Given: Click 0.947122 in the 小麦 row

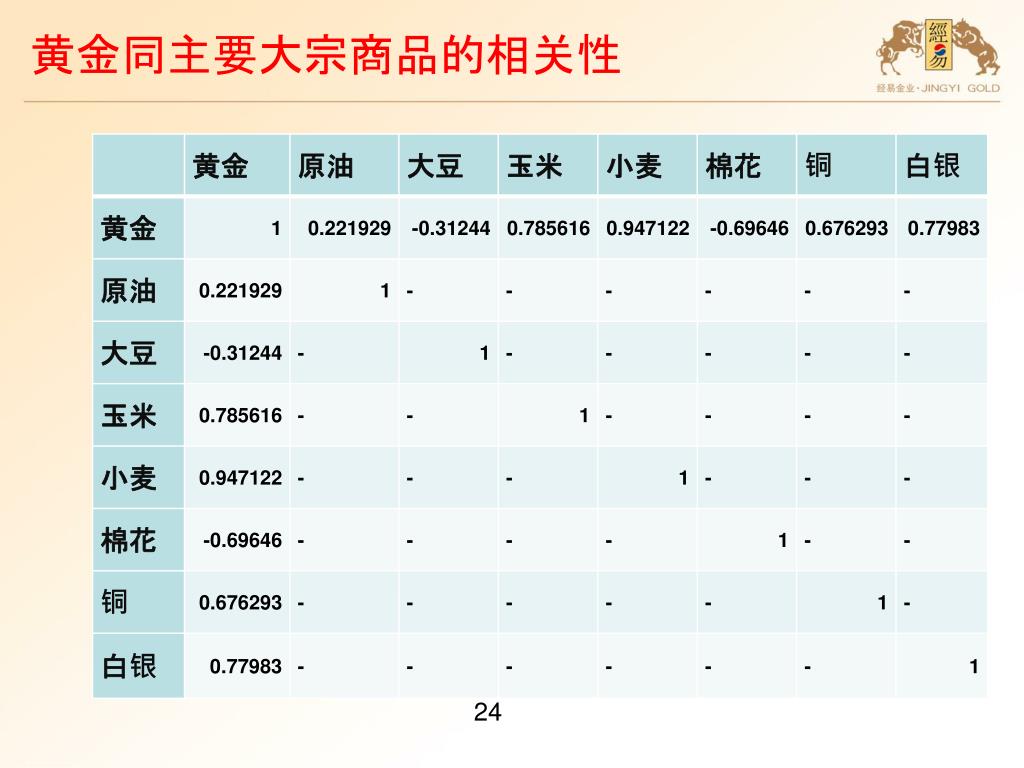Looking at the screenshot, I should [240, 478].
